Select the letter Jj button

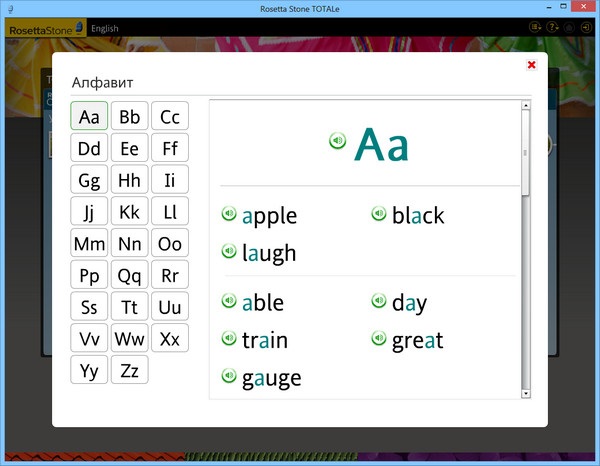(89, 211)
